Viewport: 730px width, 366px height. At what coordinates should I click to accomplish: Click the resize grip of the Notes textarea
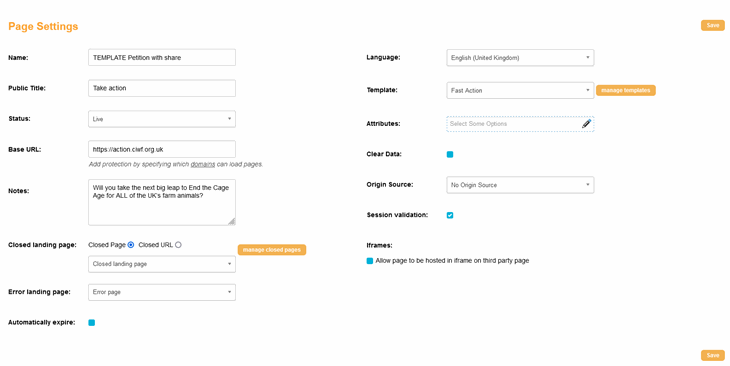[x=231, y=222]
